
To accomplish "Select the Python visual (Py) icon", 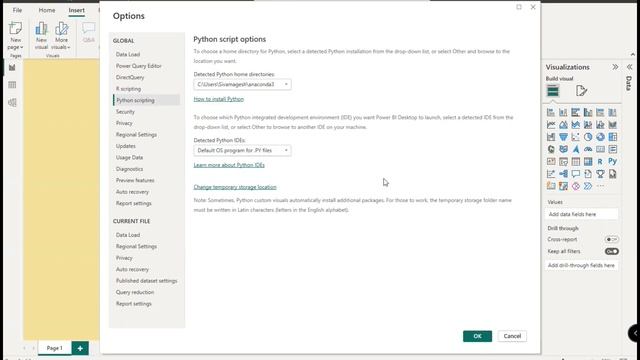I will [613, 161].
